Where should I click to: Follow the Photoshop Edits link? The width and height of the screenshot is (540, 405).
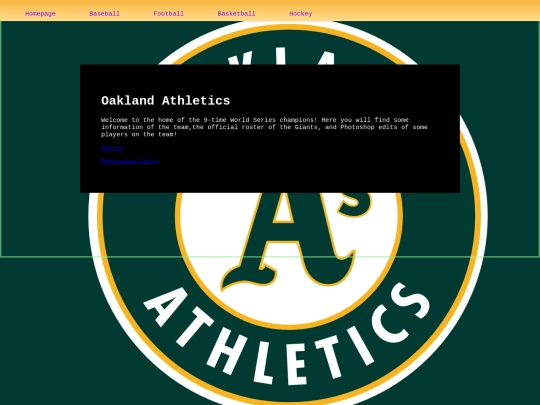[129, 161]
